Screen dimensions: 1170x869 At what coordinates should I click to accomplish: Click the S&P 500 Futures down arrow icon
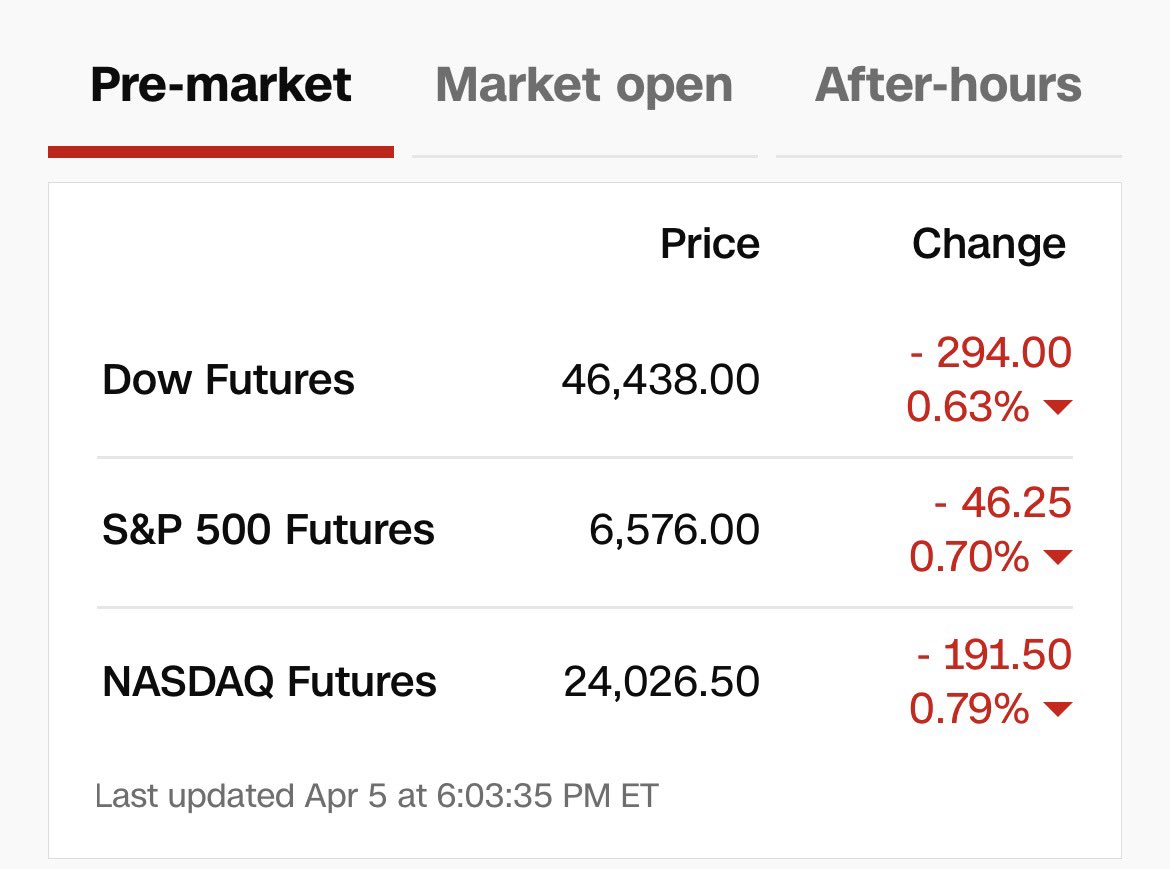point(1057,556)
